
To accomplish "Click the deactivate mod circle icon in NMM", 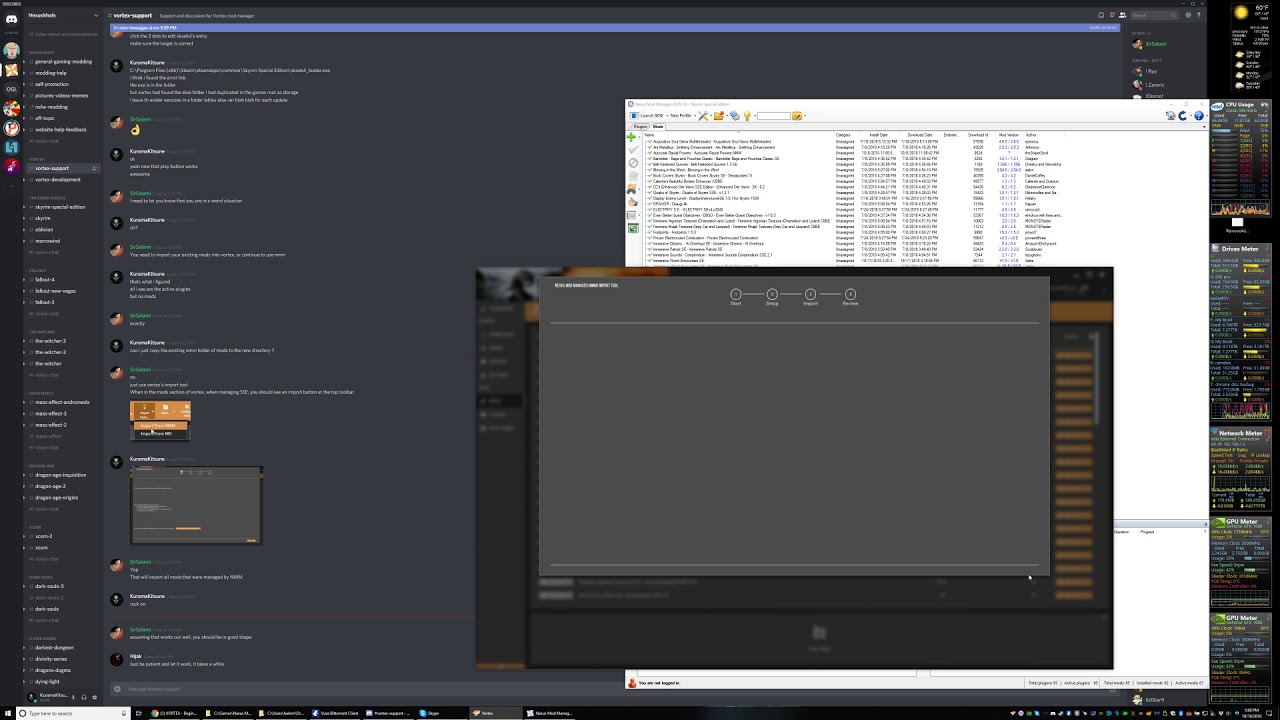I will click(x=632, y=163).
